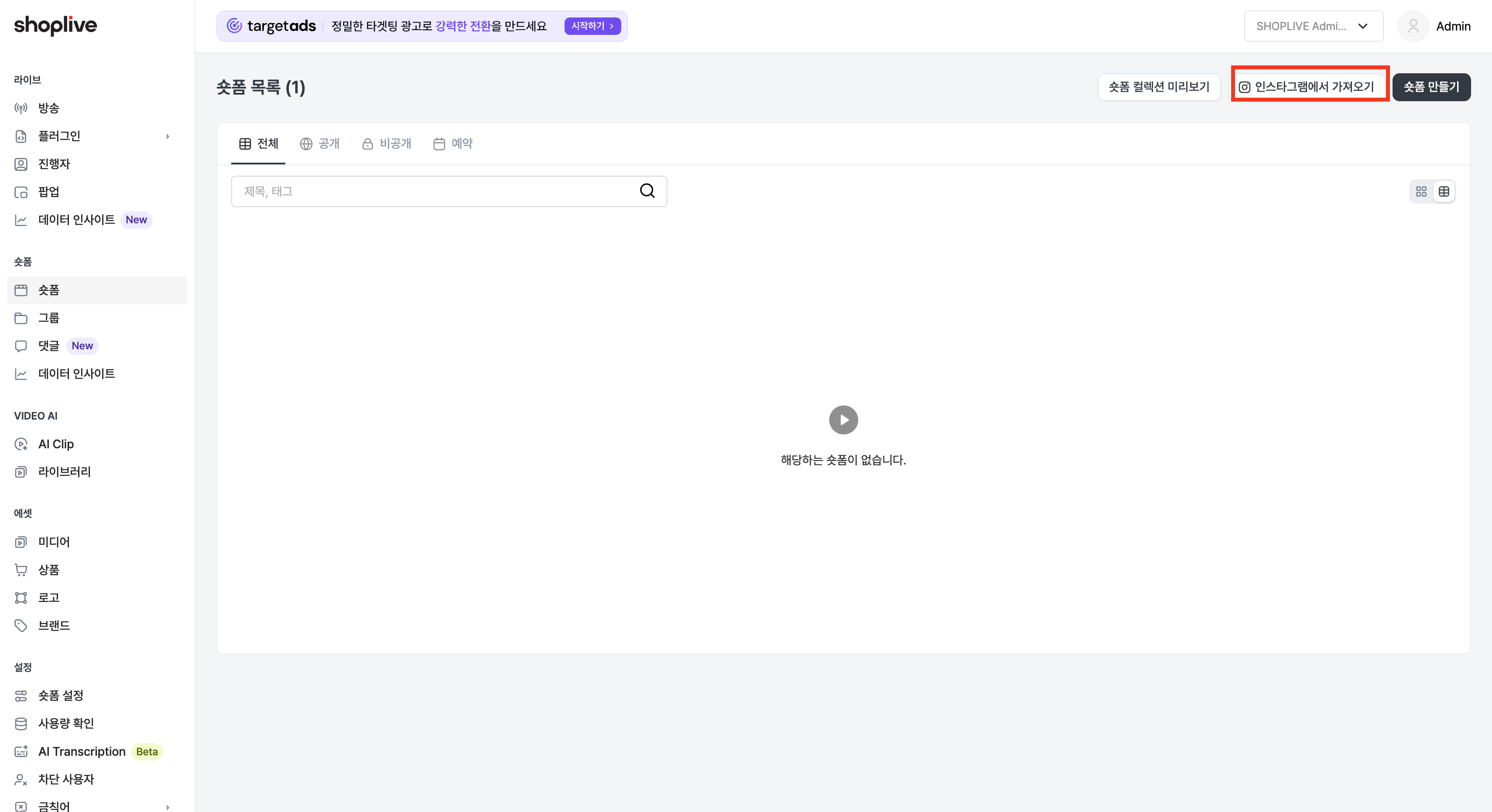Open 그룹 group menu item

[97, 318]
